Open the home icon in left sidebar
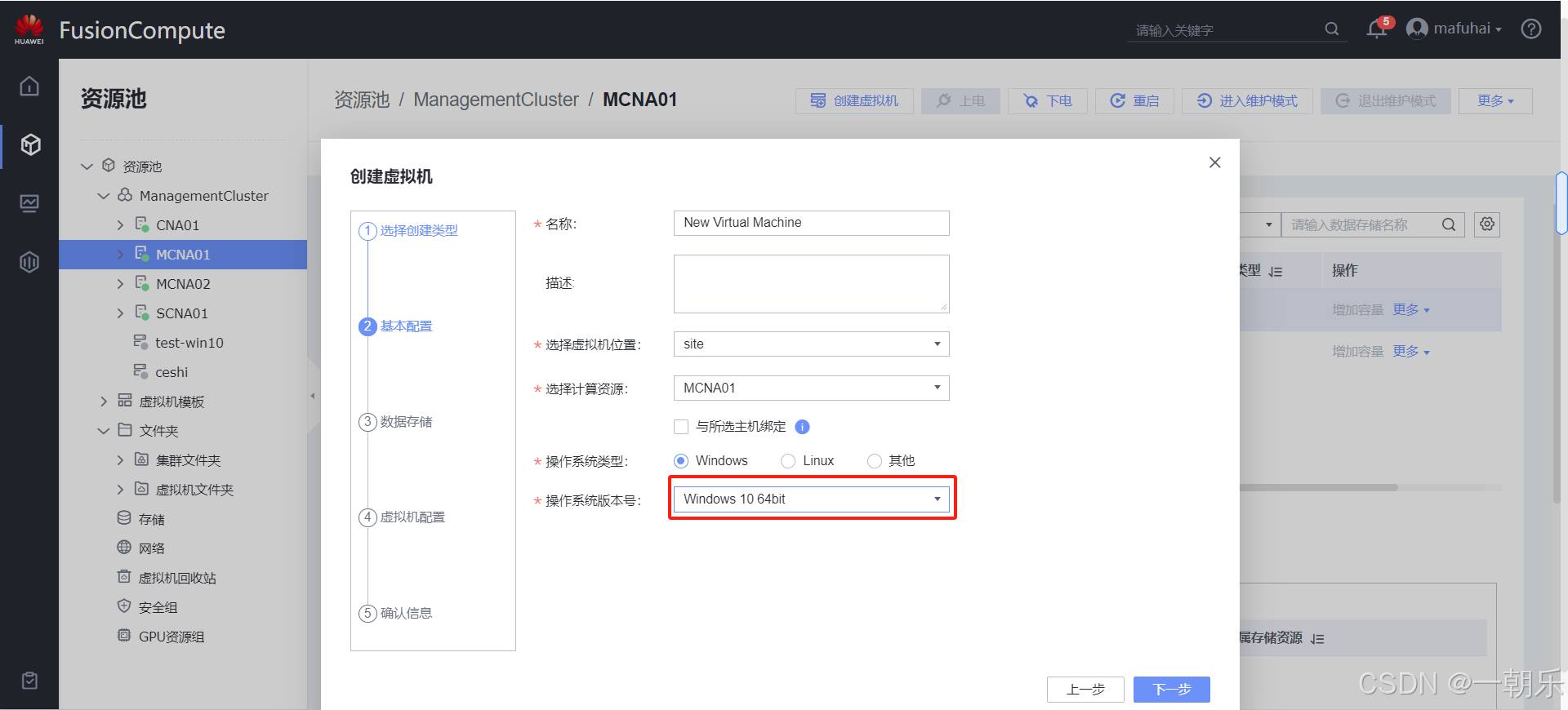1568x710 pixels. (x=29, y=86)
